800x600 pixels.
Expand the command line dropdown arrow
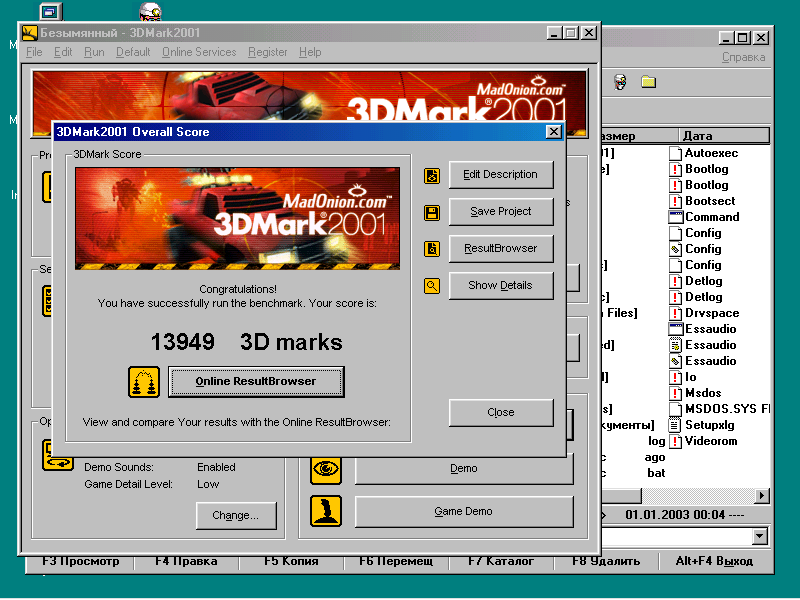(759, 537)
